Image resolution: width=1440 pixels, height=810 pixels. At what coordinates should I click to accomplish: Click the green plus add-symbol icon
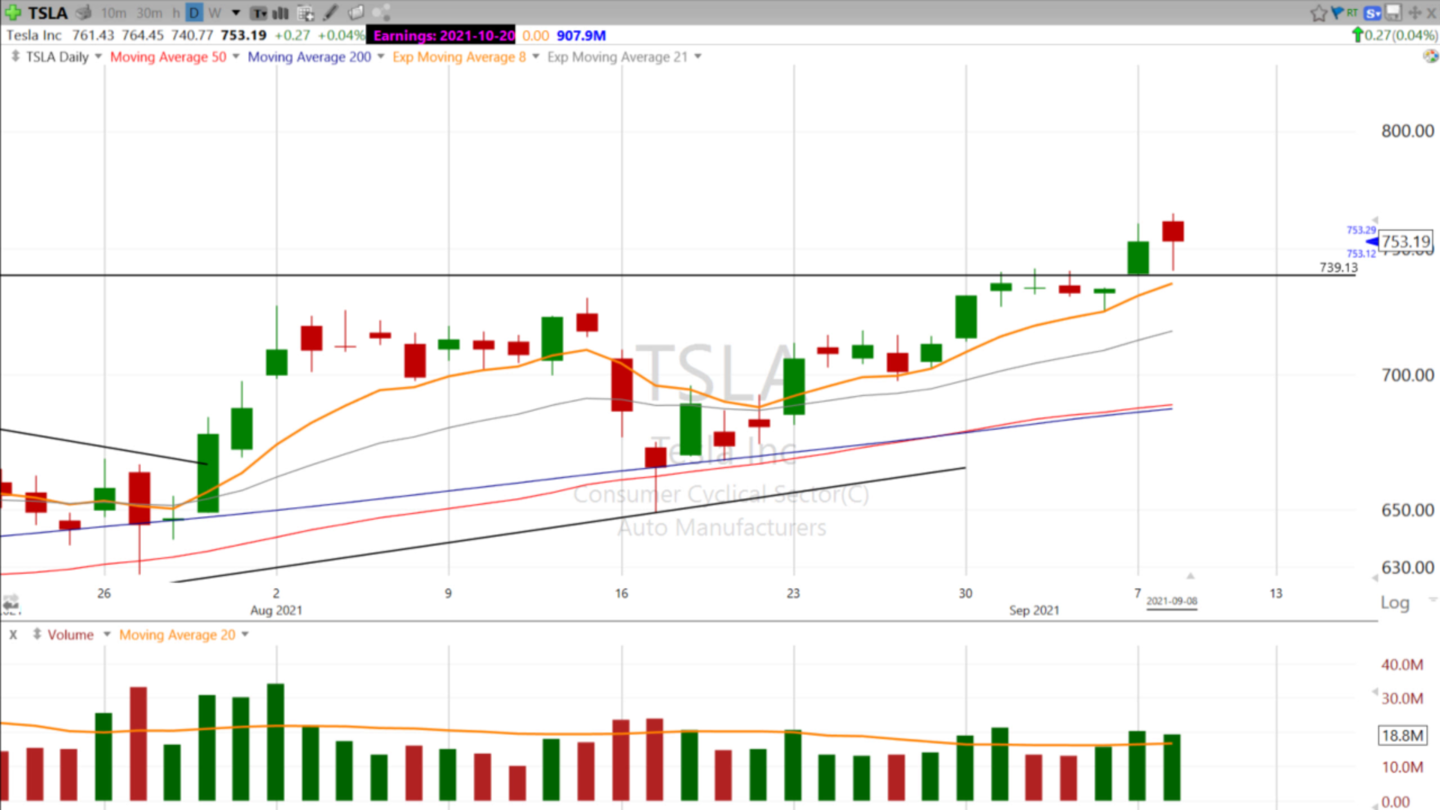pyautogui.click(x=13, y=13)
